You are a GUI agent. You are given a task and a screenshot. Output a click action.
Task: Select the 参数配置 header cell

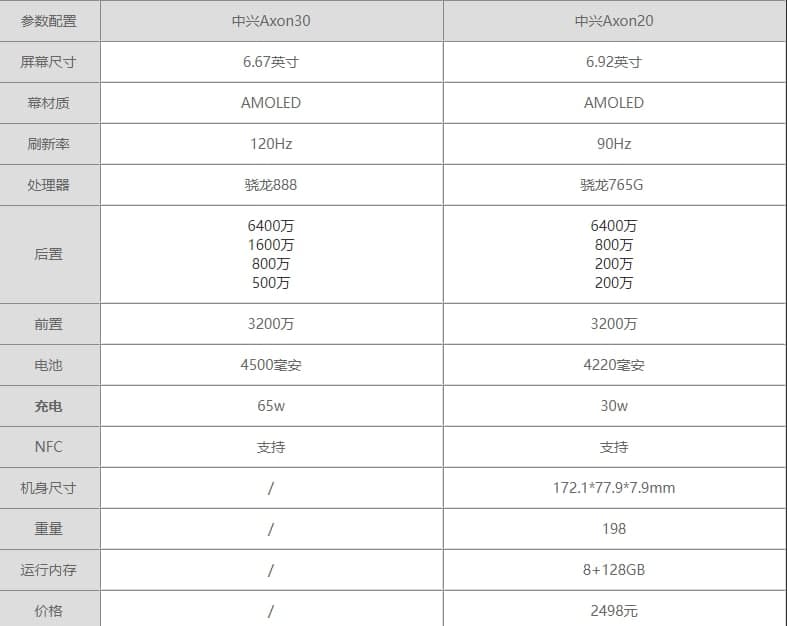[x=48, y=21]
